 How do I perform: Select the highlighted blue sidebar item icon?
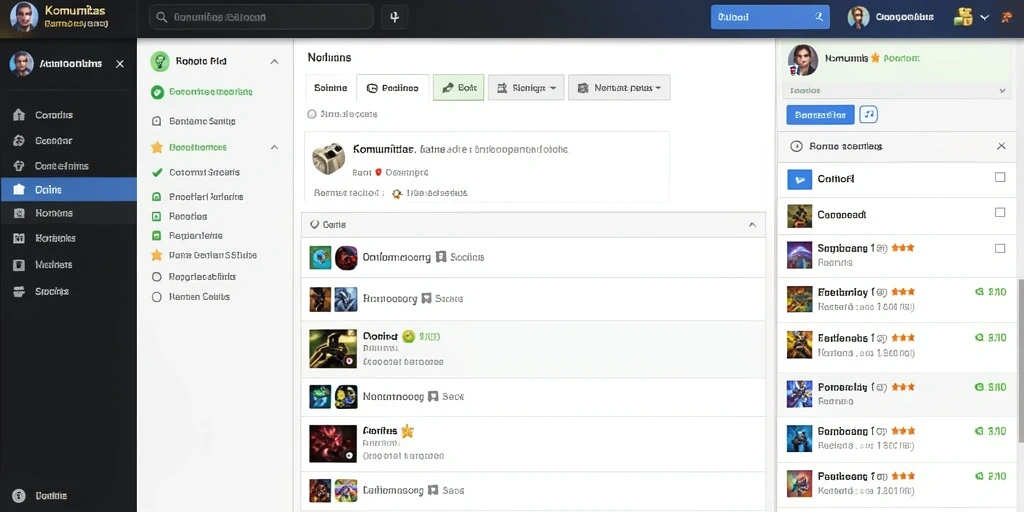point(19,189)
